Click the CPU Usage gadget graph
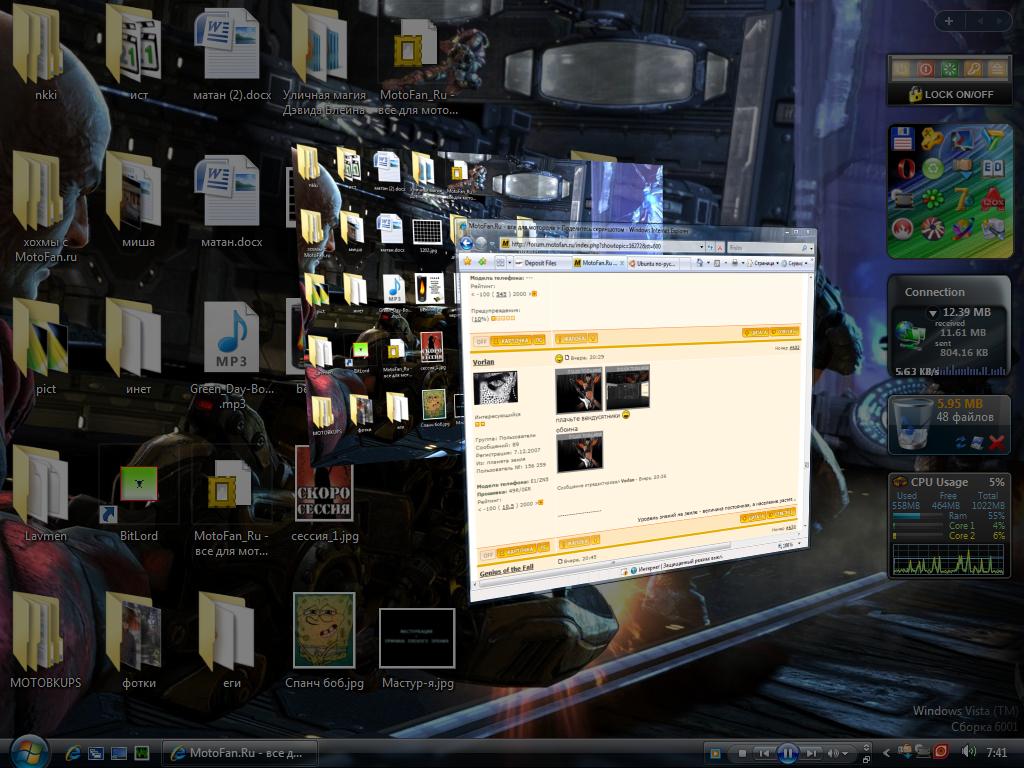The image size is (1024, 768). coord(948,559)
